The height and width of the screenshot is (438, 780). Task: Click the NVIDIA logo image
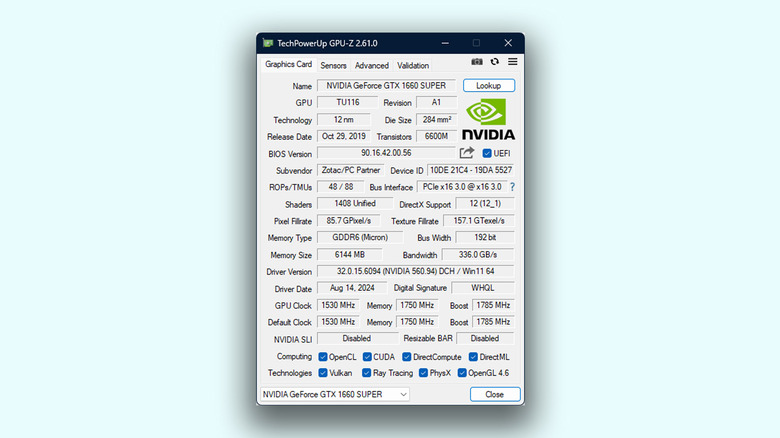pyautogui.click(x=488, y=119)
